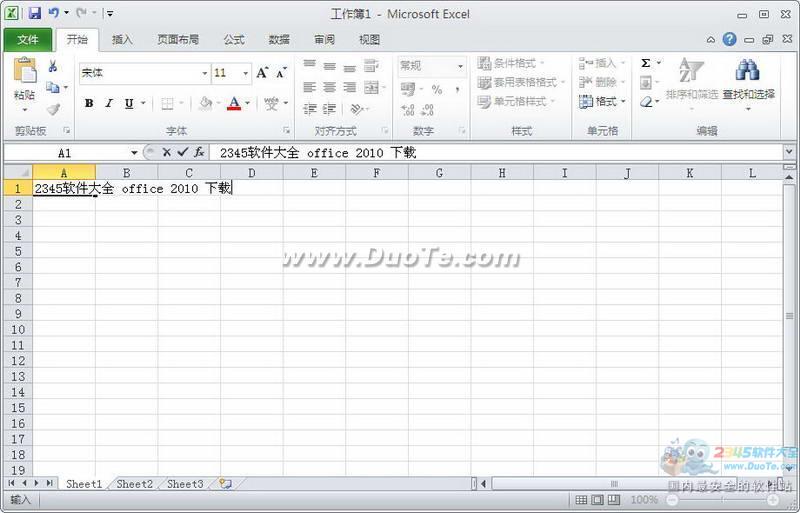The height and width of the screenshot is (513, 800).
Task: Switch to the 插入 tab
Action: tap(122, 40)
